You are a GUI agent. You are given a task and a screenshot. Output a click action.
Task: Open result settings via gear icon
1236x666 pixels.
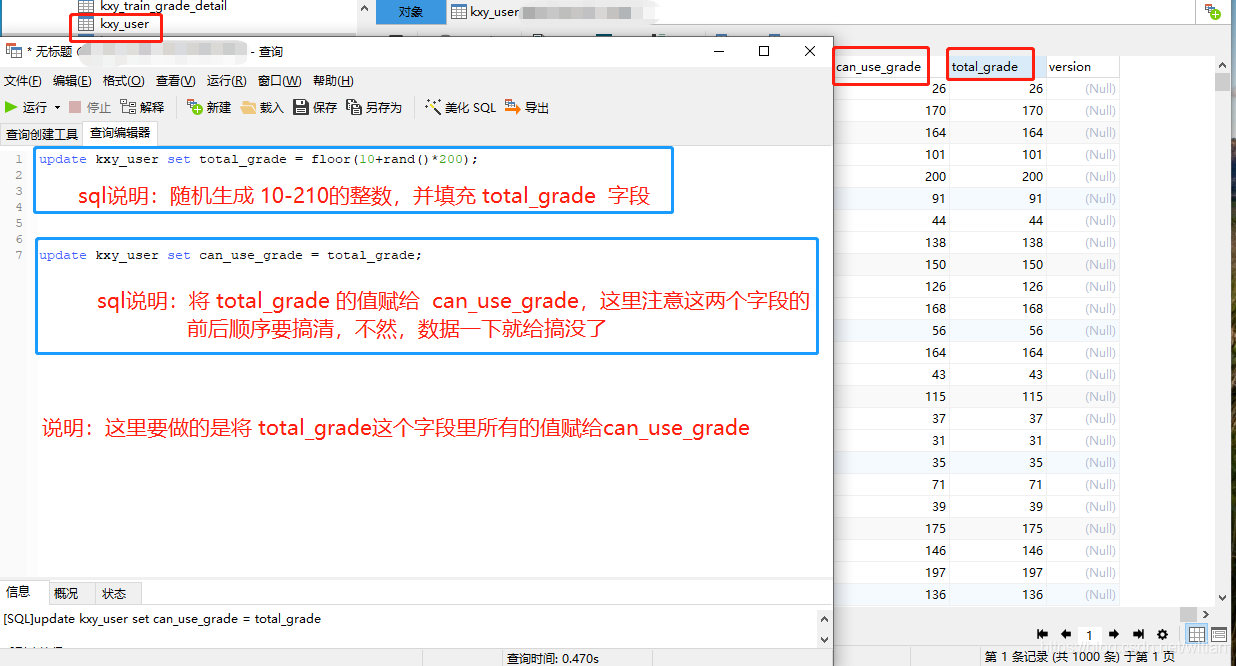click(x=1162, y=634)
